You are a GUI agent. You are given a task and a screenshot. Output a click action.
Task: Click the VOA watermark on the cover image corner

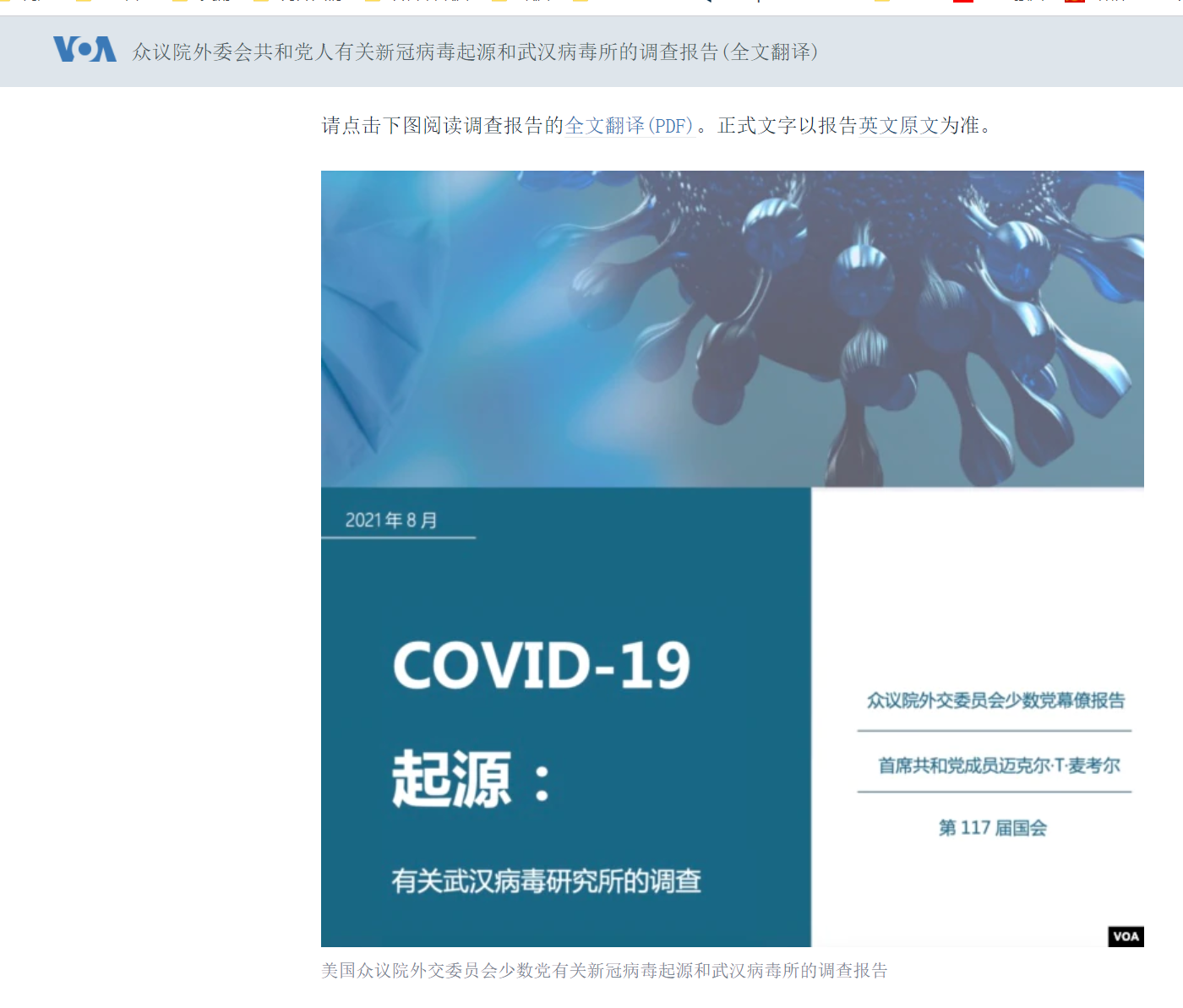click(x=1126, y=936)
